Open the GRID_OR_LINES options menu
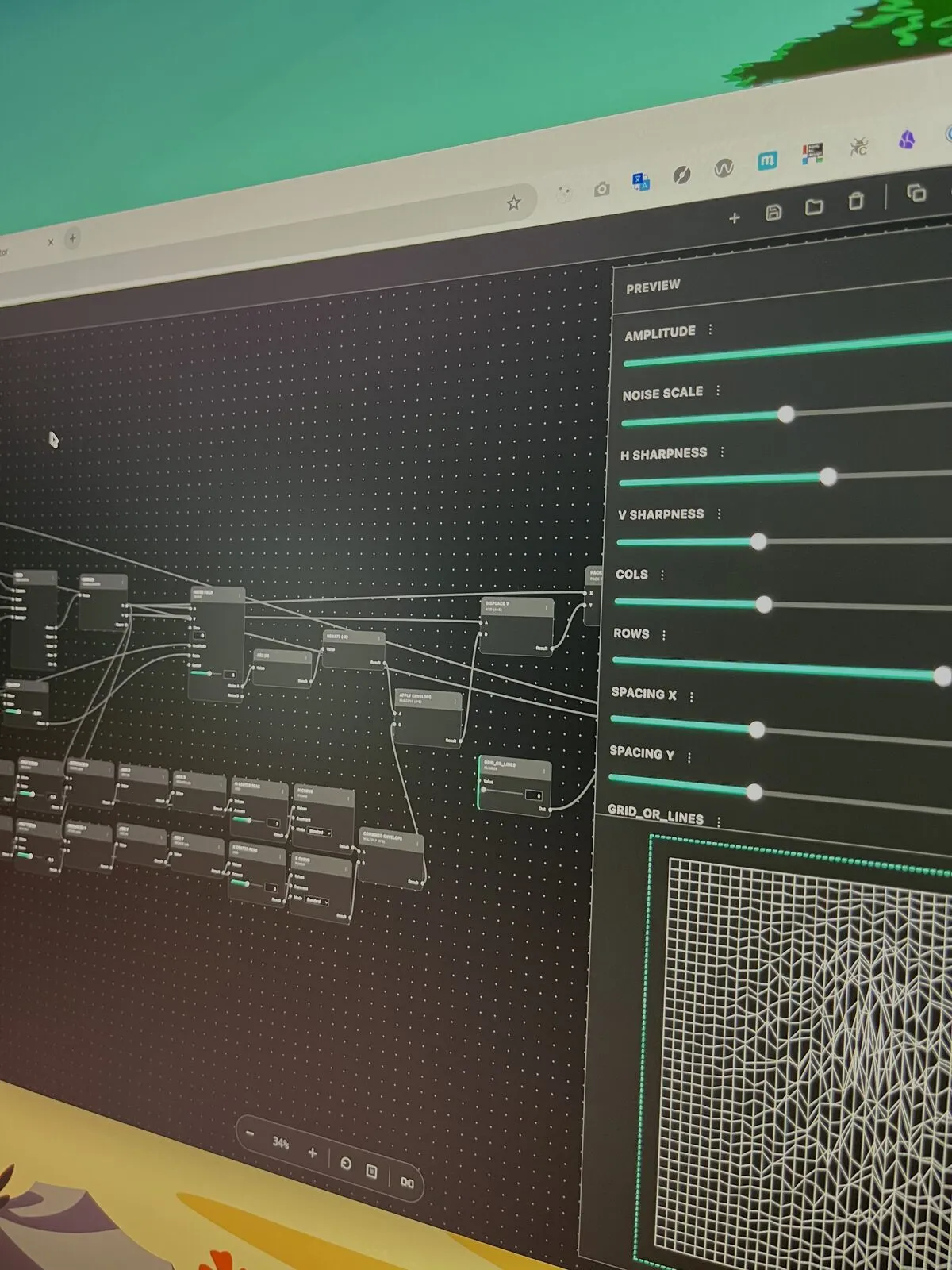The width and height of the screenshot is (952, 1270). [719, 822]
